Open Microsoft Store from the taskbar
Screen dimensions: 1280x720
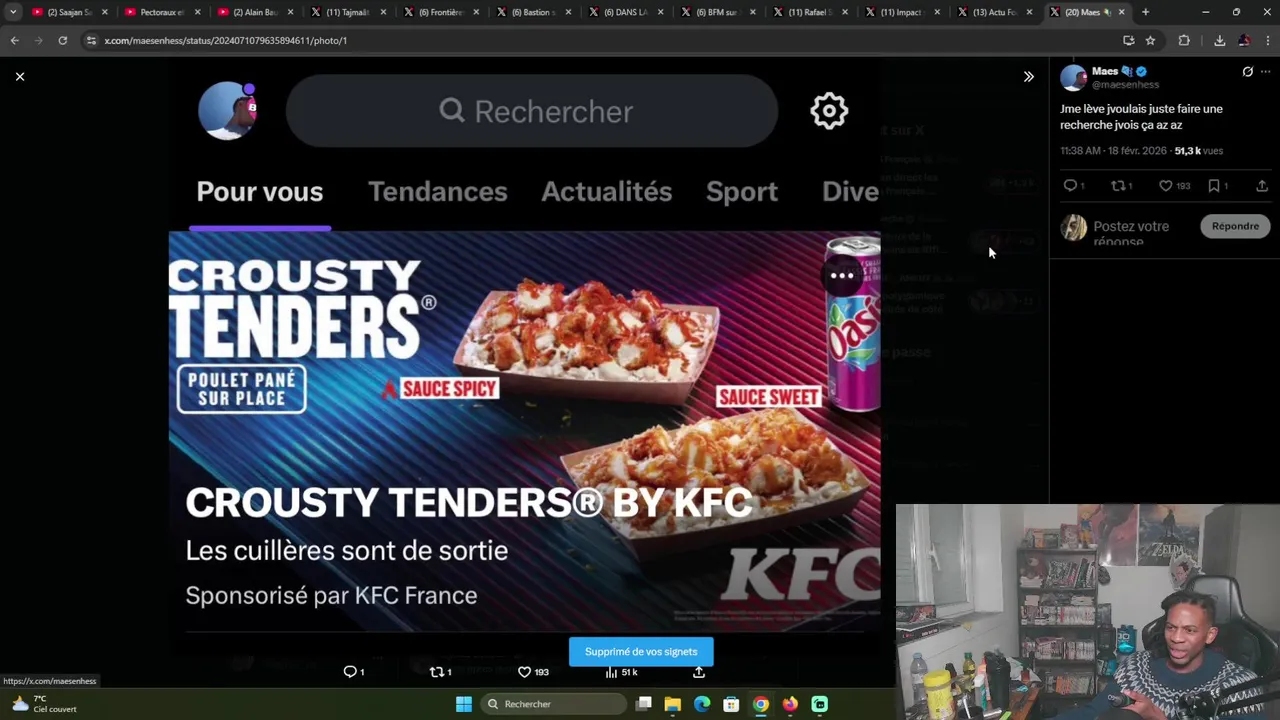pyautogui.click(x=731, y=704)
